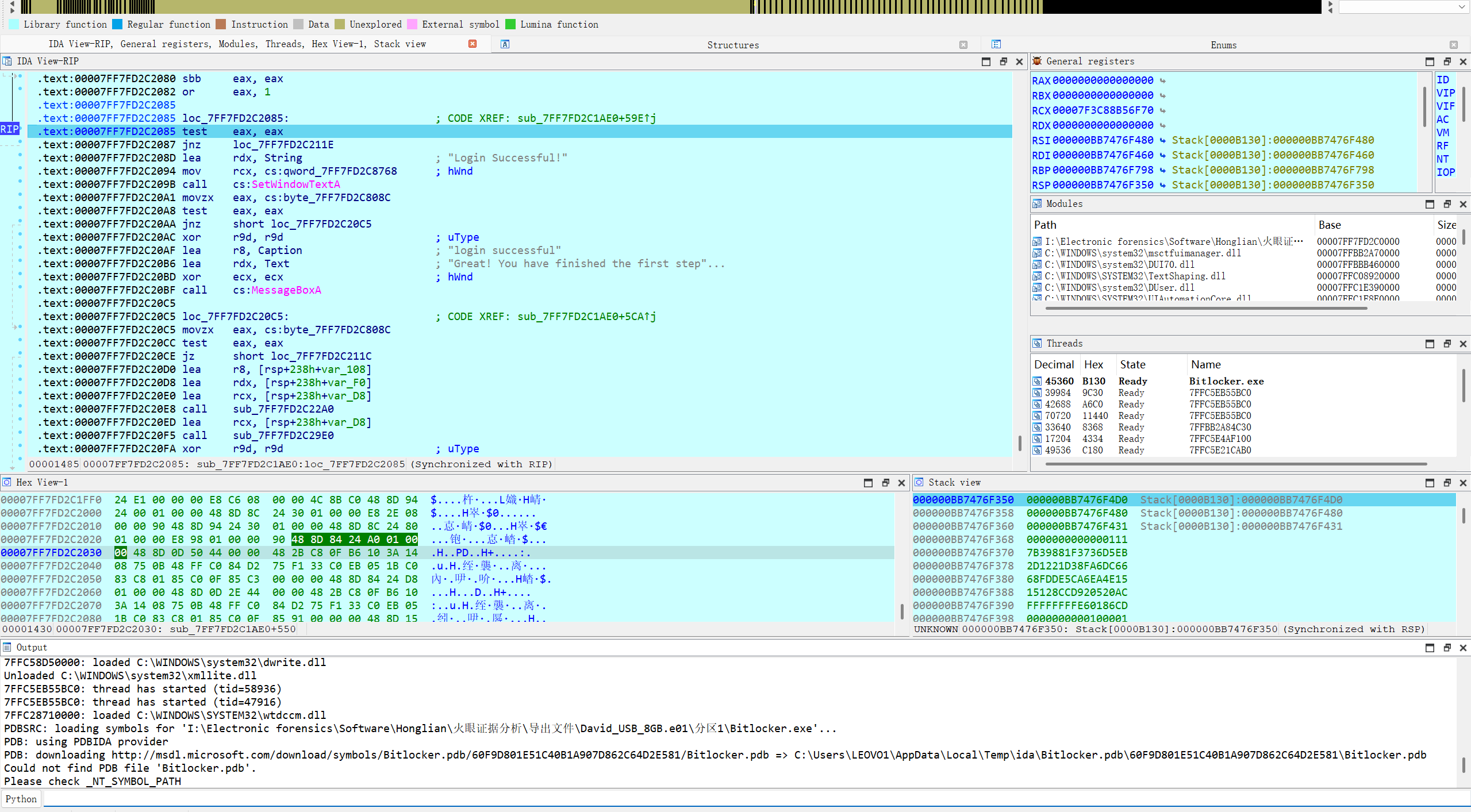The width and height of the screenshot is (1471, 812).
Task: Click the Regular function color swatch
Action: pyautogui.click(x=117, y=24)
